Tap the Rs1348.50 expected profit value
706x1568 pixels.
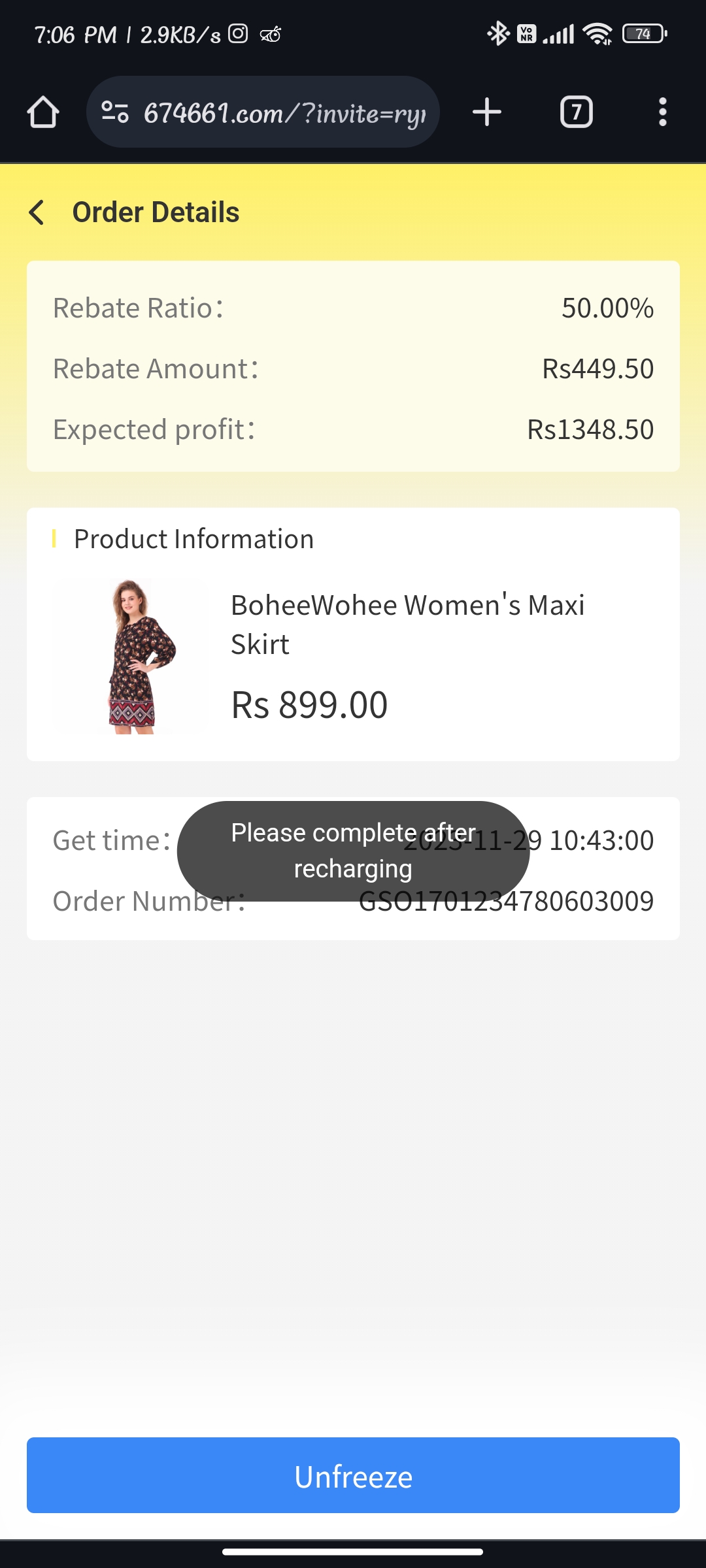(x=590, y=430)
